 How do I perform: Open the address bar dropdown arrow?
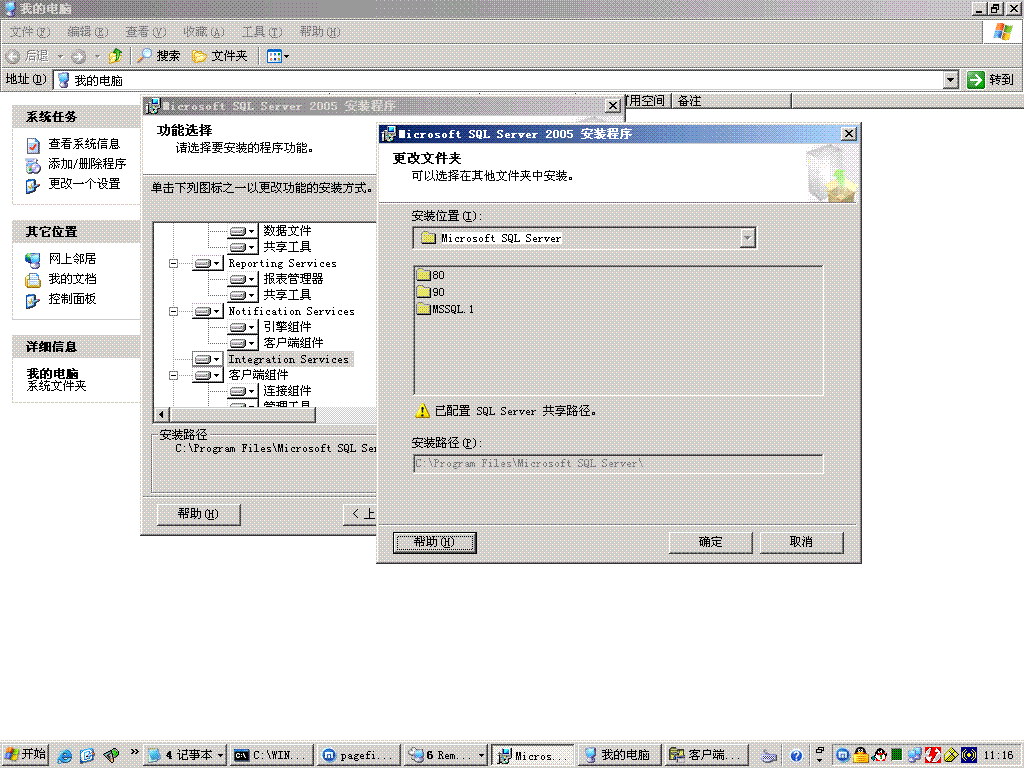point(951,80)
